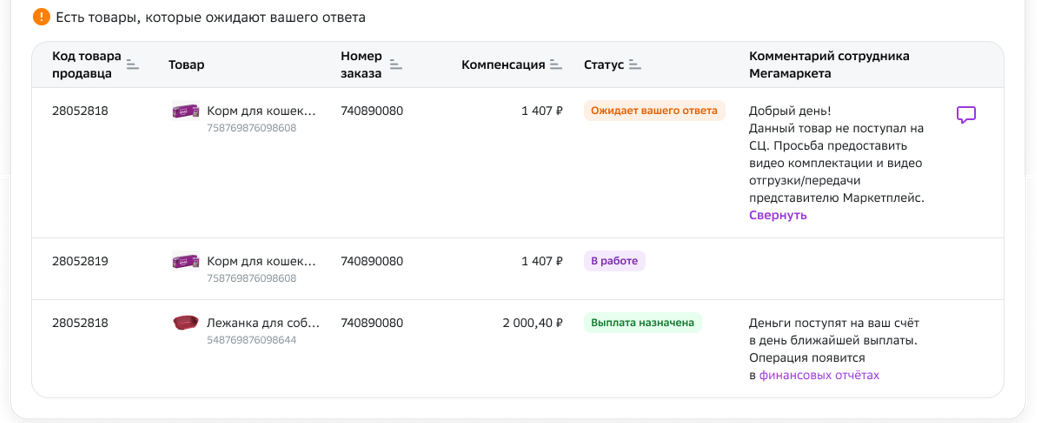Viewport: 1037px width, 423px height.
Task: Select the product code 28052819 cell
Action: click(x=80, y=261)
